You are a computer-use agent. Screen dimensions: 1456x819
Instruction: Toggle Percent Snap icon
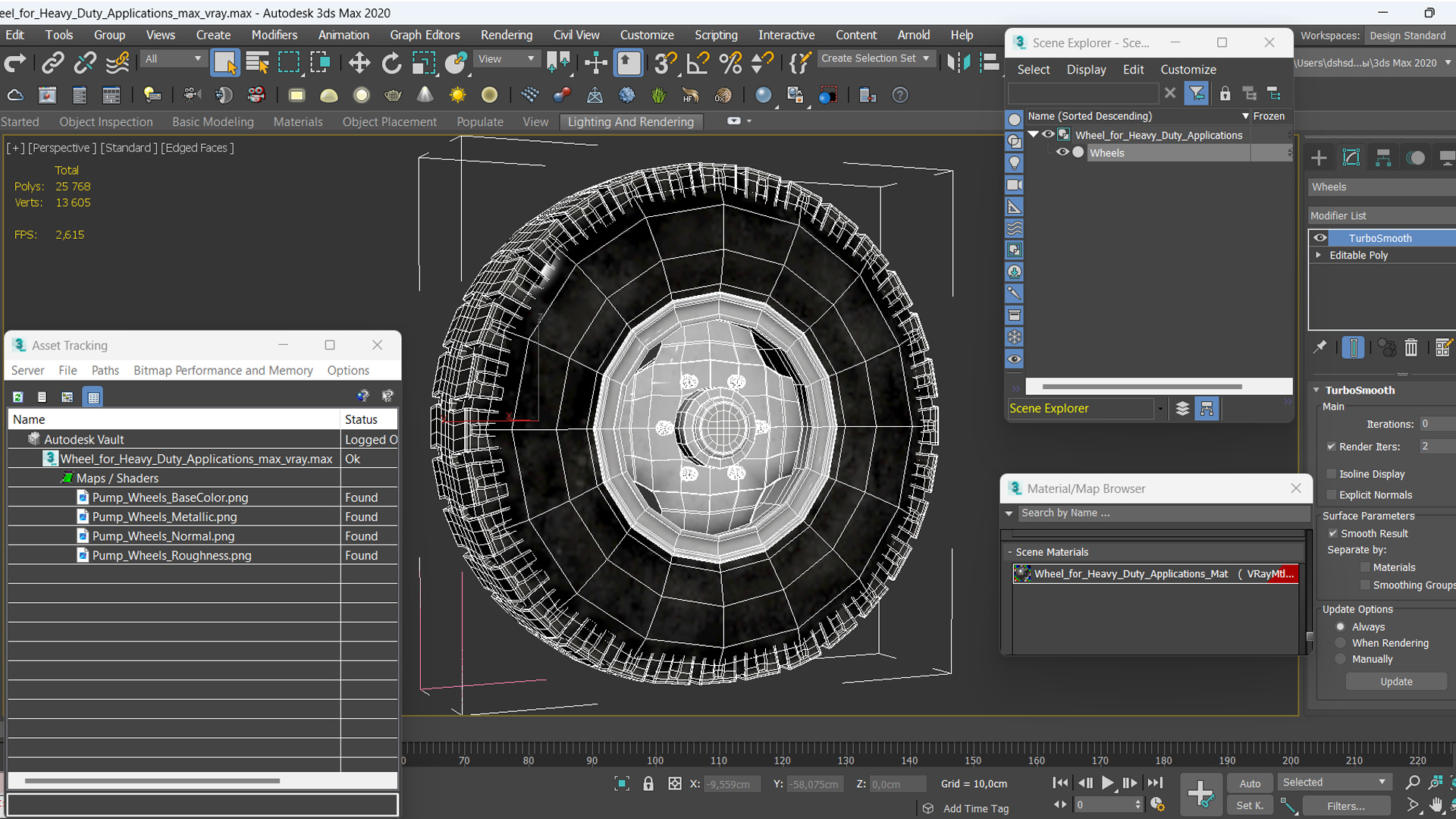[730, 63]
